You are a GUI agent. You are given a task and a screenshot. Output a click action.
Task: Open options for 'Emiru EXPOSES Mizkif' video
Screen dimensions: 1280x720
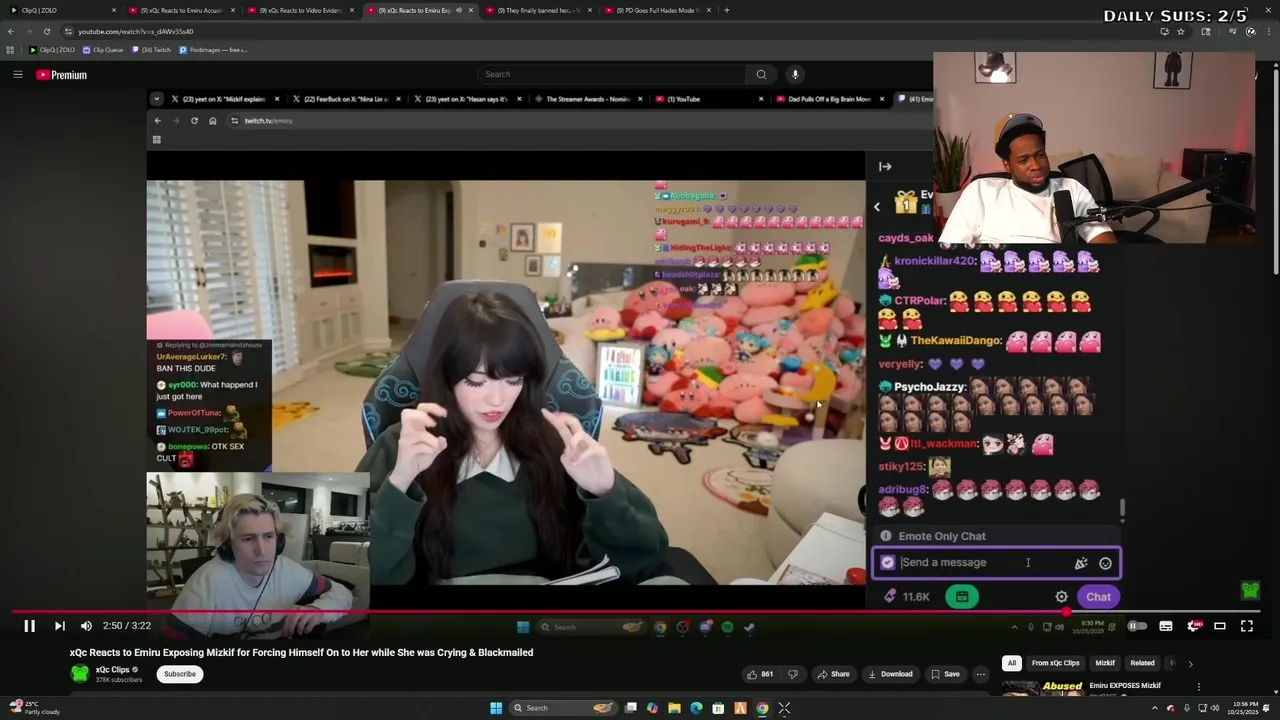coord(1198,687)
